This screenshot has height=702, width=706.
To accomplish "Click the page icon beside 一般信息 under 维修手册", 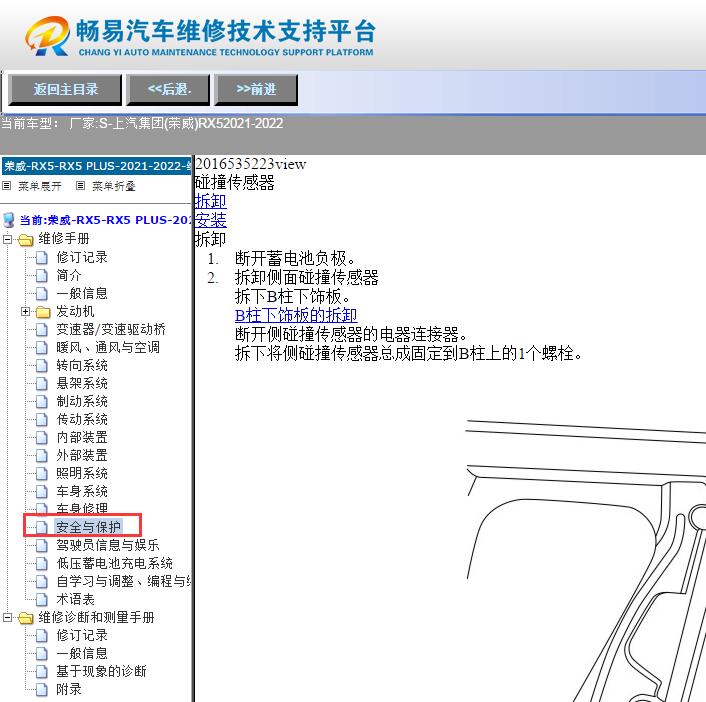I will pyautogui.click(x=41, y=294).
